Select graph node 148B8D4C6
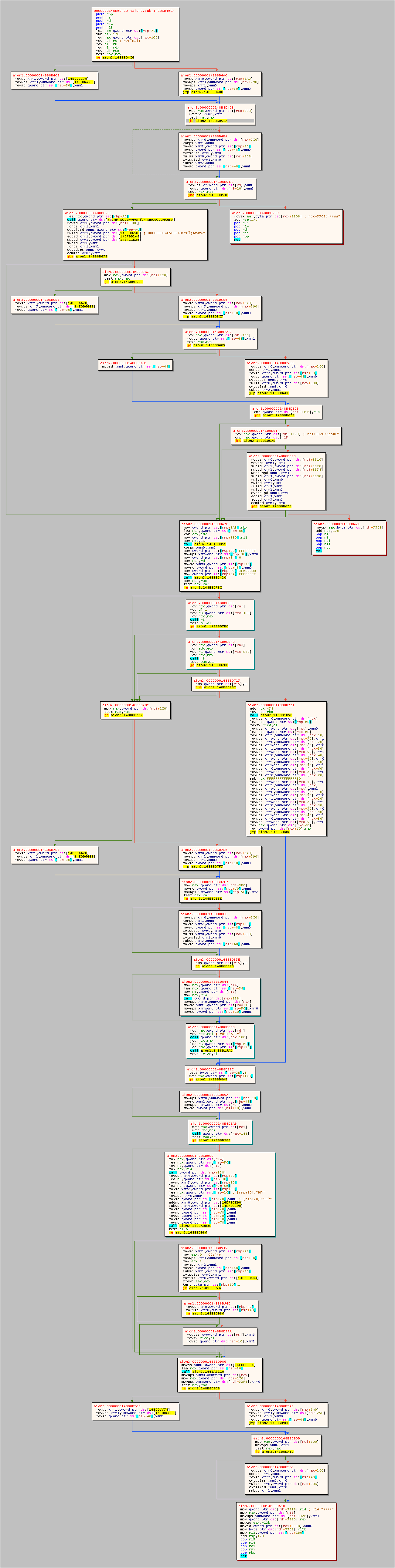Viewport: 395px width, 1568px height. pyautogui.click(x=54, y=81)
